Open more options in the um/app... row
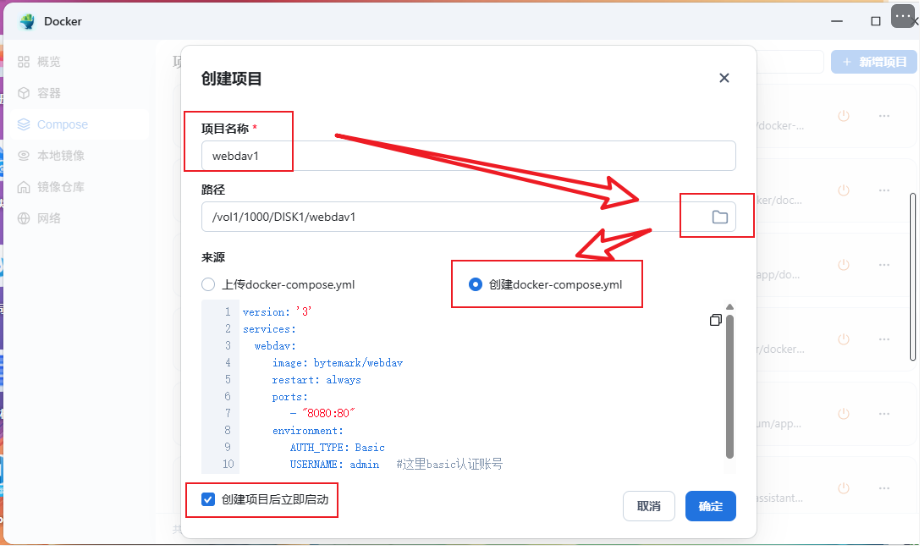The height and width of the screenshot is (546, 920). 884,413
